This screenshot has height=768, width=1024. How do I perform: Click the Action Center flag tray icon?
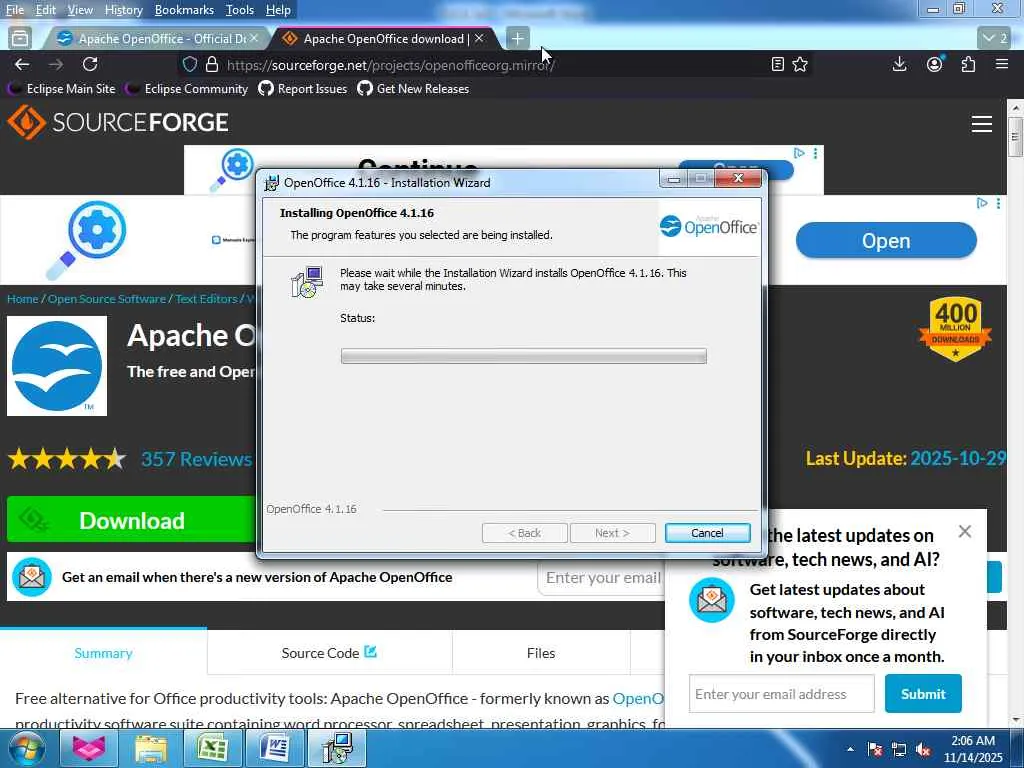click(875, 750)
